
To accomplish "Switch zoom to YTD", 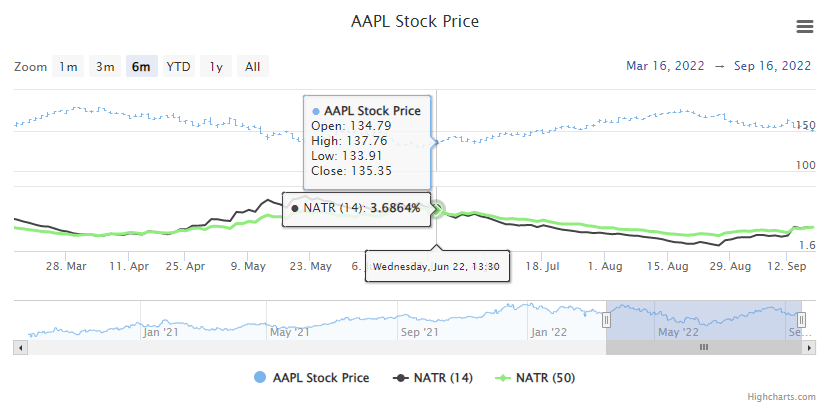I will (x=178, y=67).
